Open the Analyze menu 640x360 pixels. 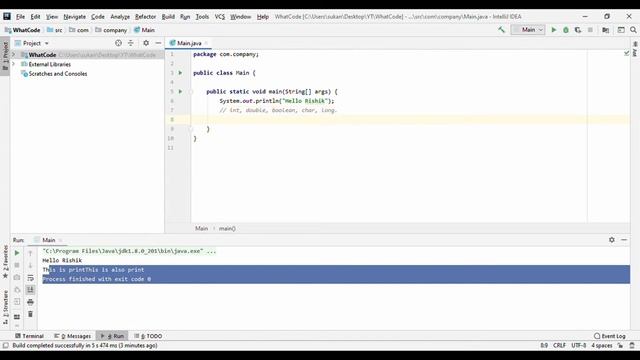120,17
